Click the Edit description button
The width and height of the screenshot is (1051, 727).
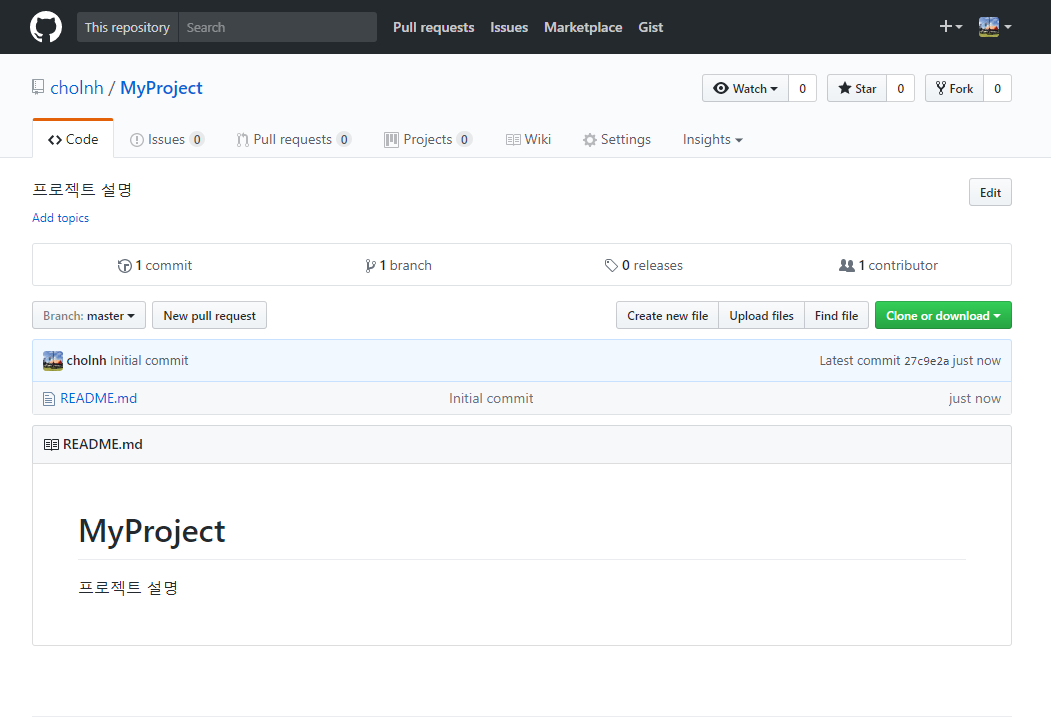tap(990, 192)
